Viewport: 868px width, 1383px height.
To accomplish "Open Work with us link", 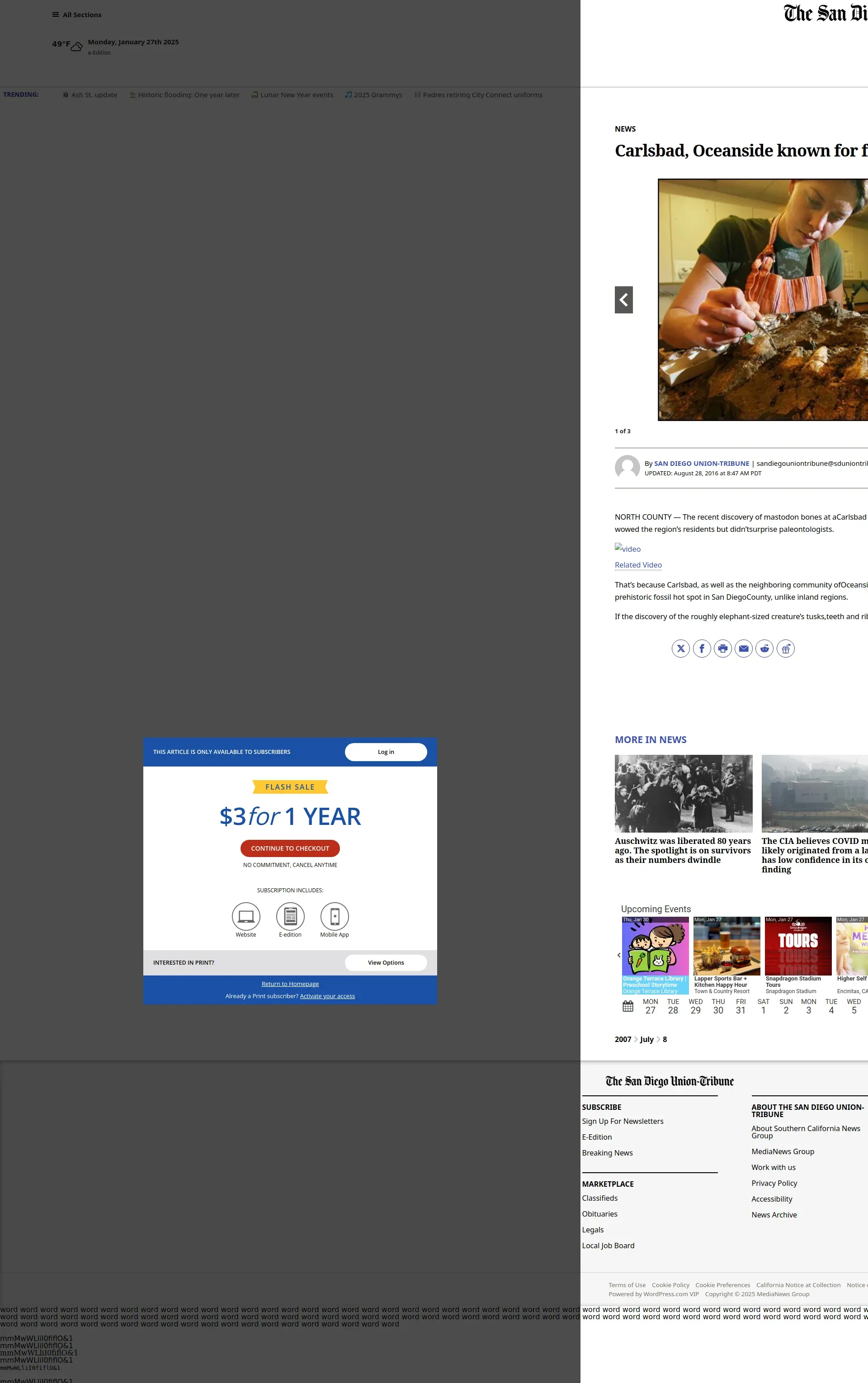I will click(773, 1168).
